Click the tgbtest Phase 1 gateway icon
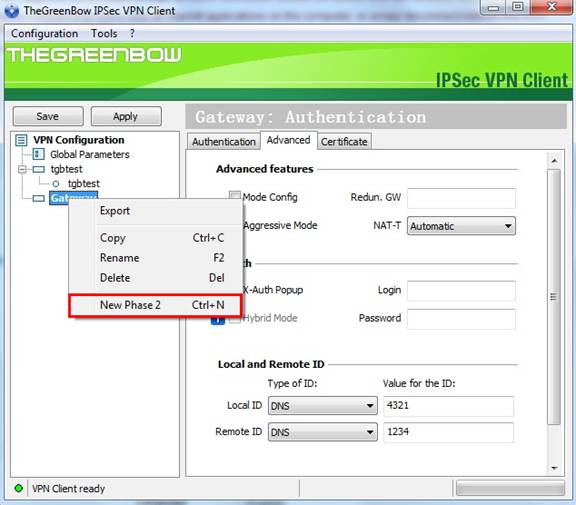576x505 pixels. [x=39, y=169]
